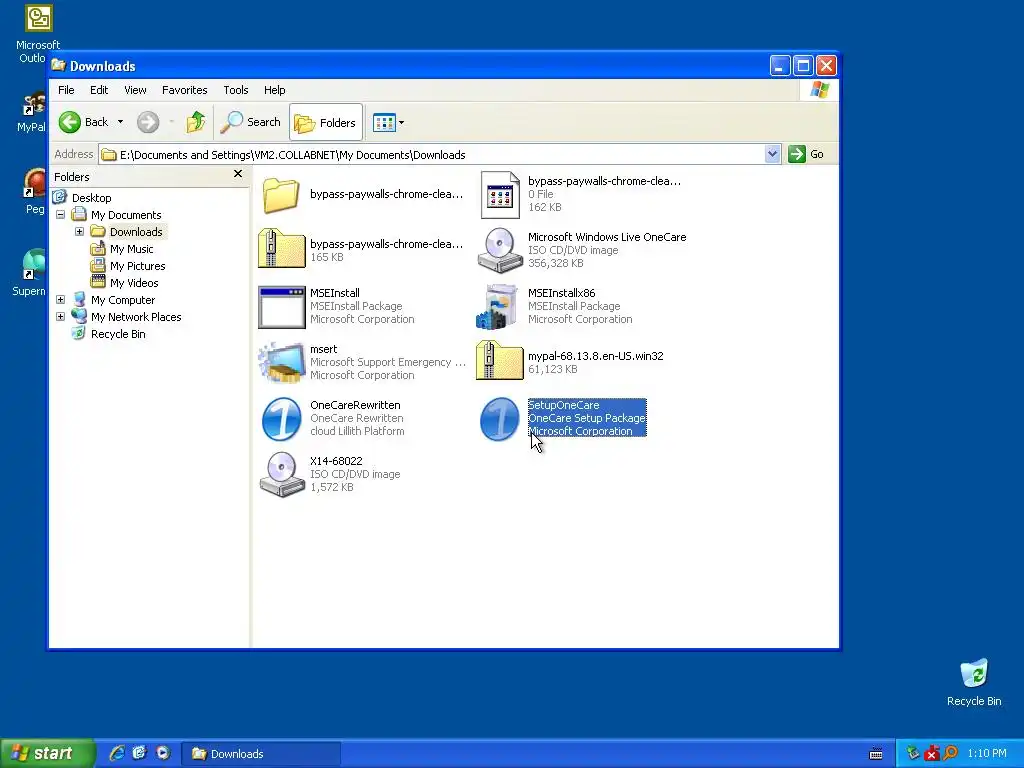Select the SetupOneCare application icon

point(500,419)
